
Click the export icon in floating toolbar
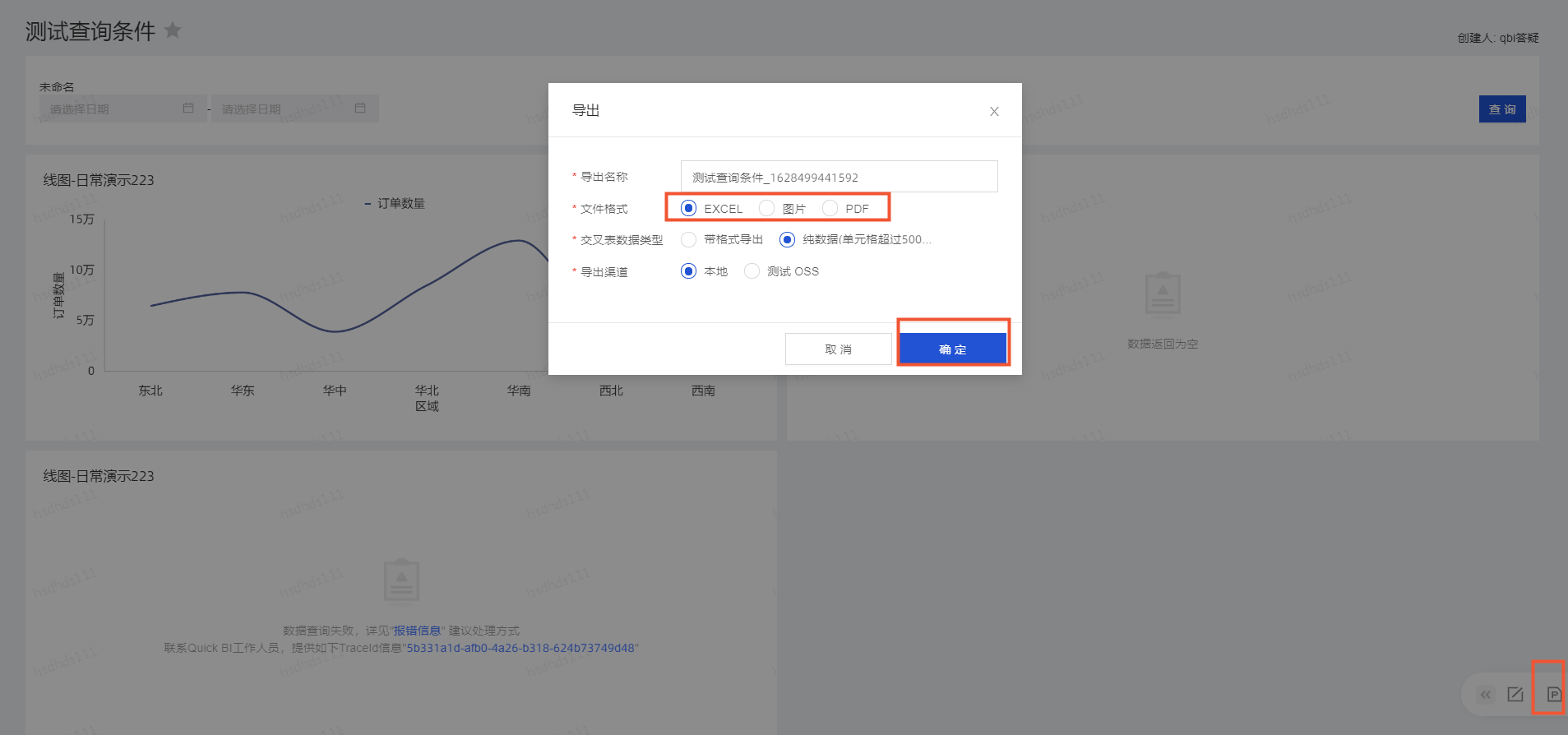coord(1553,695)
